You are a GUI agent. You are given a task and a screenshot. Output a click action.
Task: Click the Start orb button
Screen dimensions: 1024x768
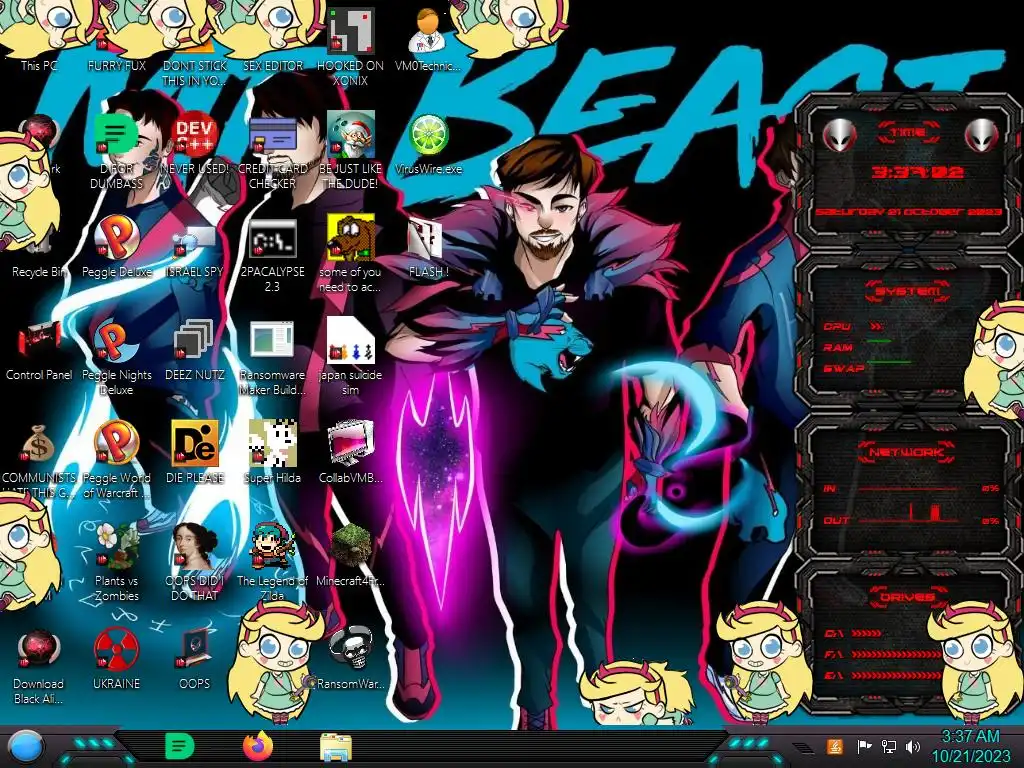pyautogui.click(x=25, y=746)
